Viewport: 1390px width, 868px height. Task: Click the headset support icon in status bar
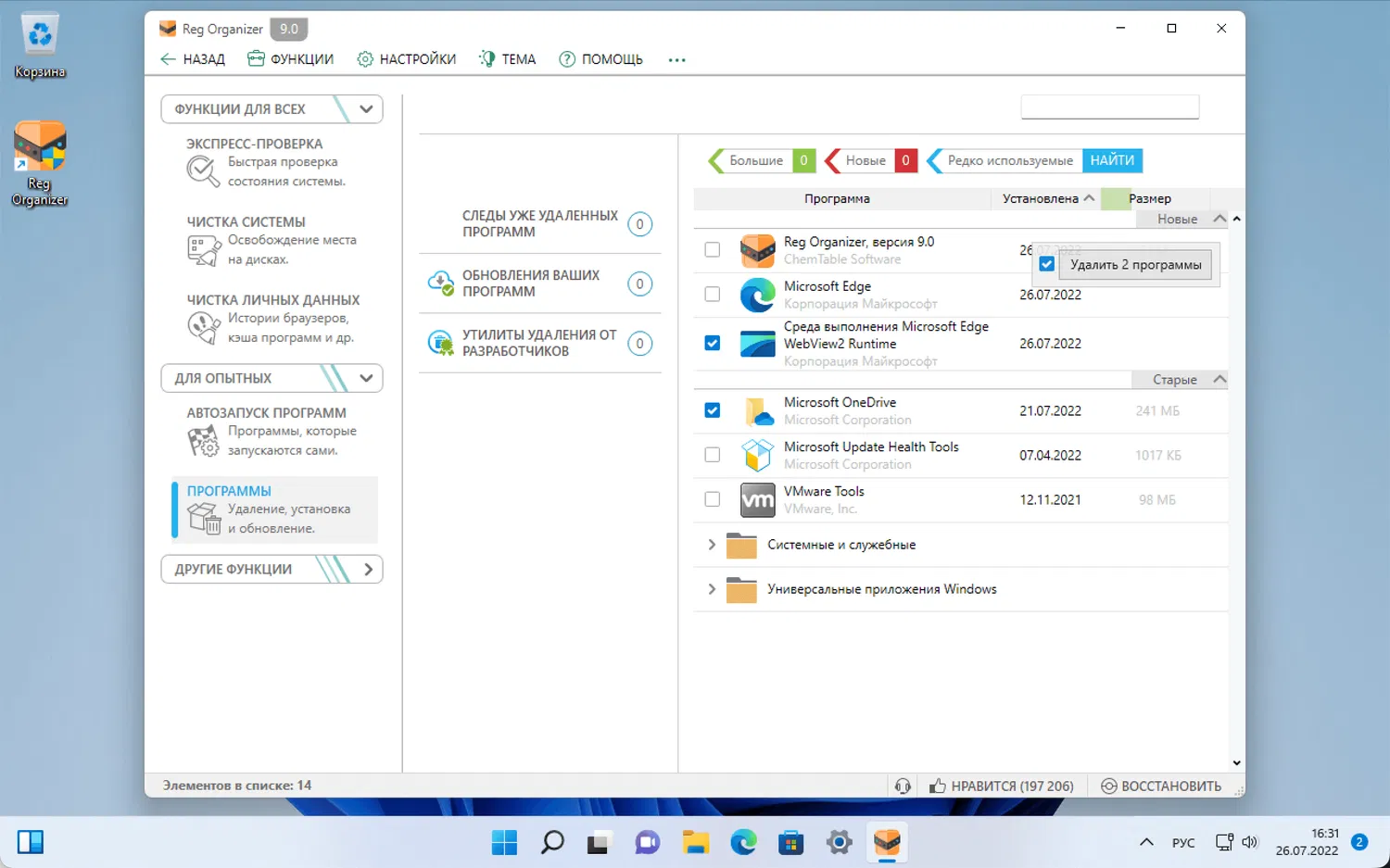point(903,786)
